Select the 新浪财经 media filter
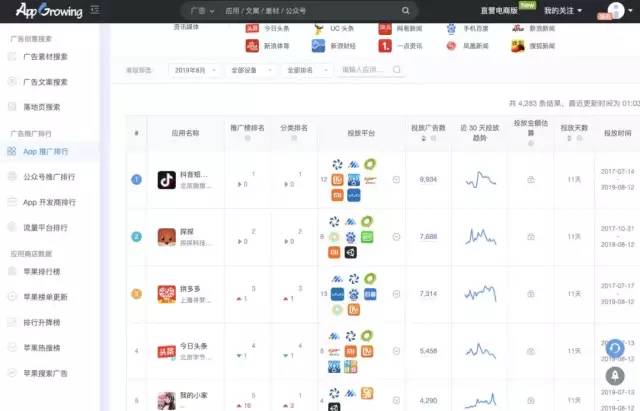The width and height of the screenshot is (640, 411). tap(333, 46)
